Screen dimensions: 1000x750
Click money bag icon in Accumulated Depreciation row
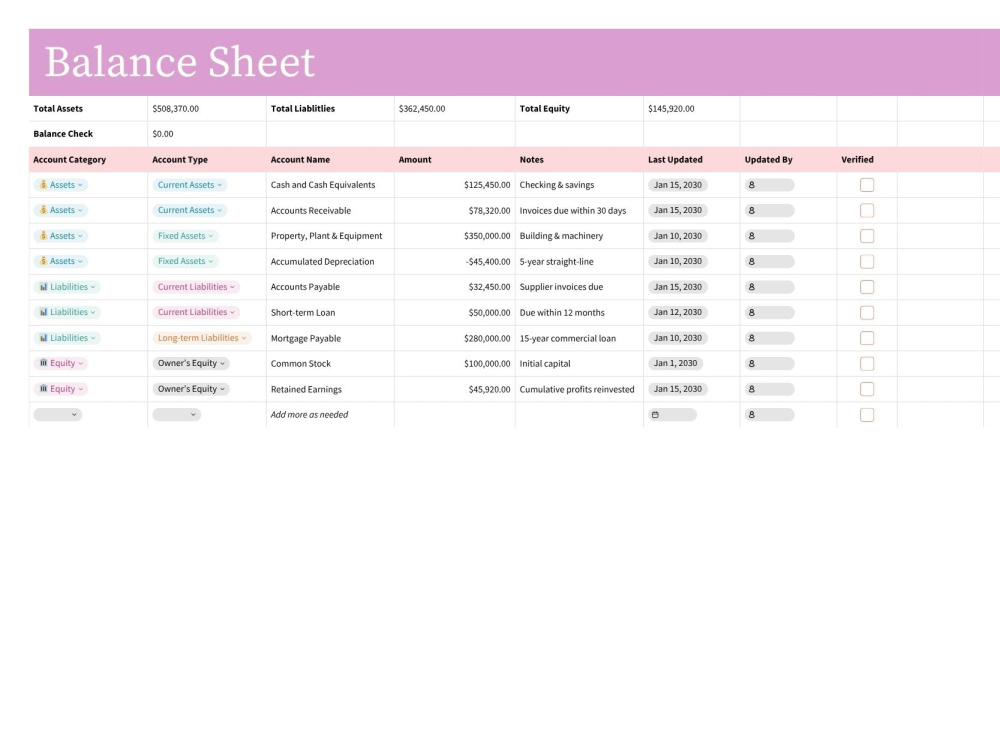43,261
